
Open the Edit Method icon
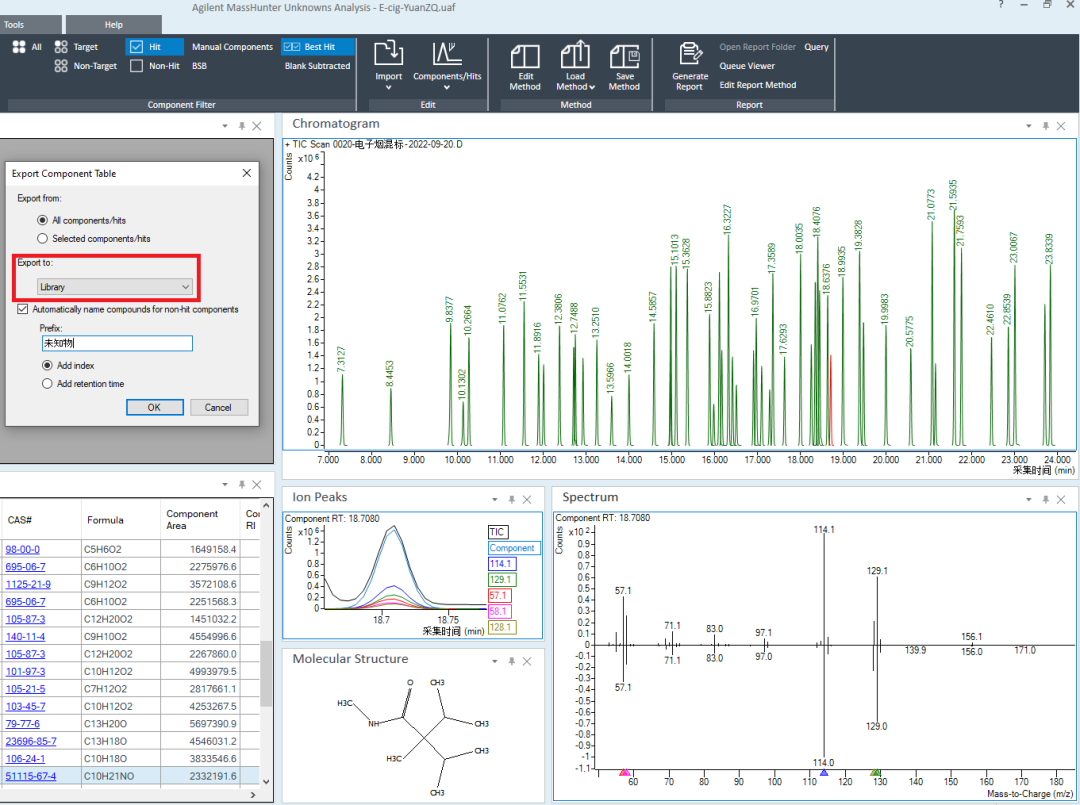525,55
